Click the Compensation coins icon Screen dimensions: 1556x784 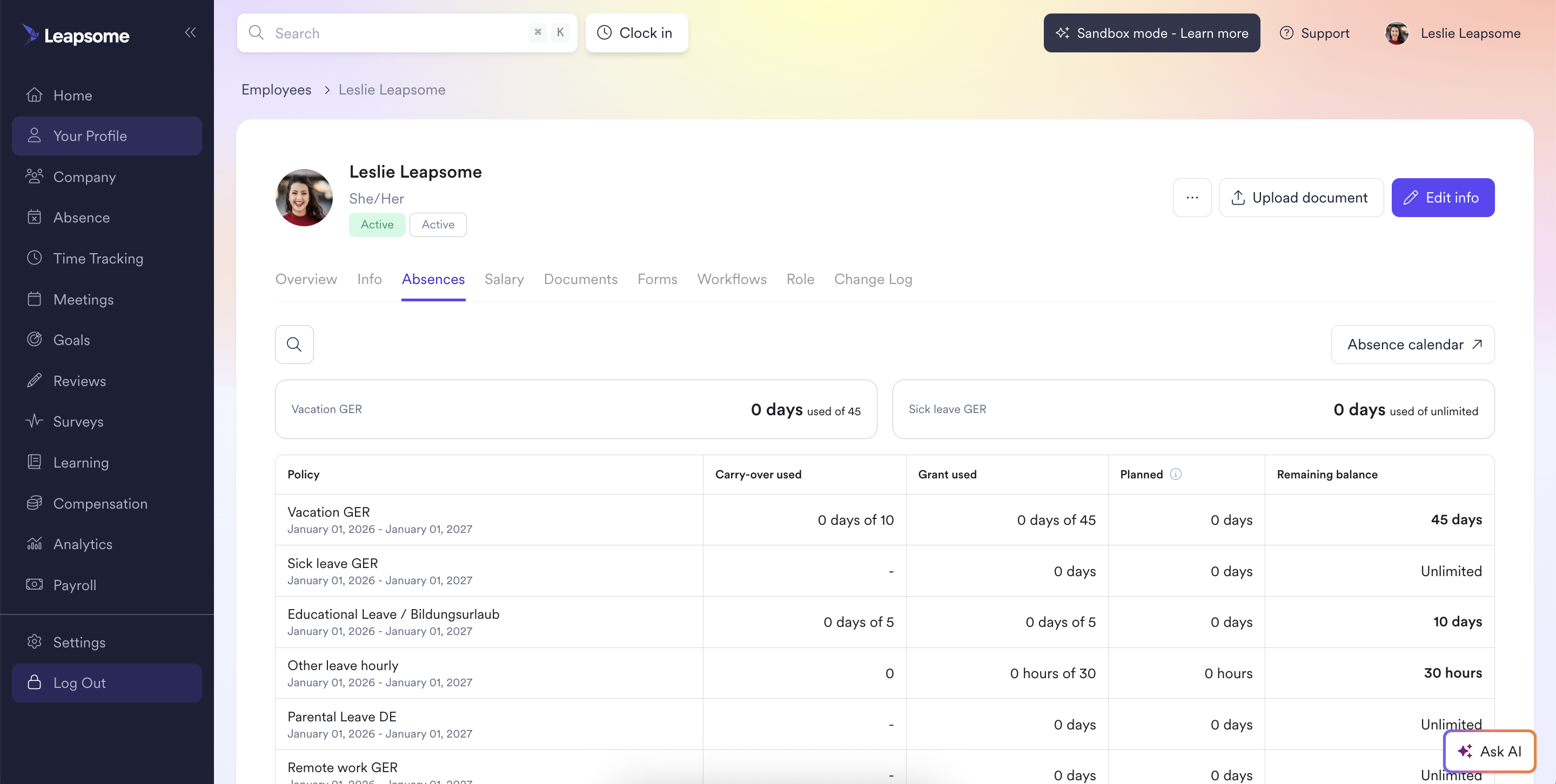(x=35, y=503)
